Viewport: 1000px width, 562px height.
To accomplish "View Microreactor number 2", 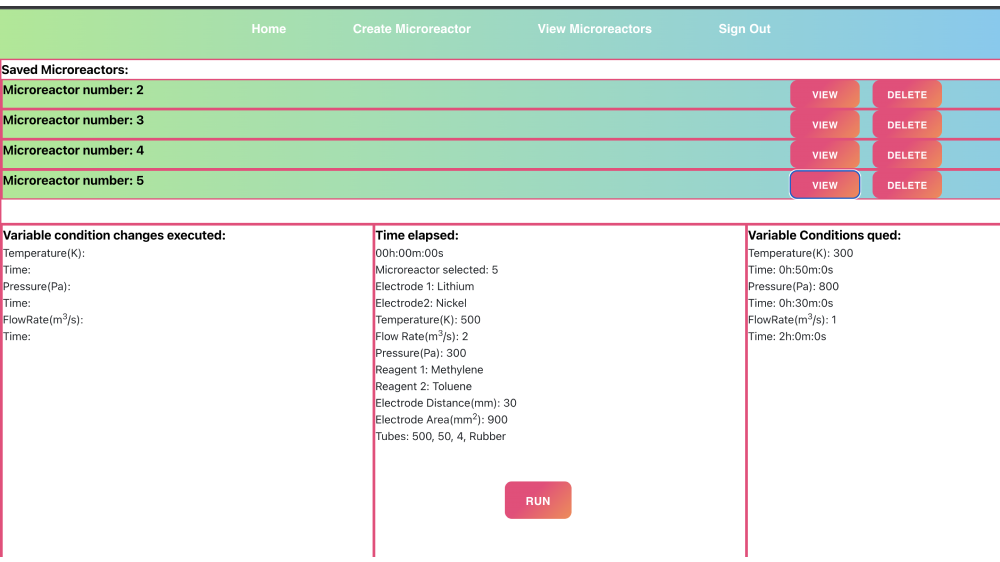I will pyautogui.click(x=824, y=95).
